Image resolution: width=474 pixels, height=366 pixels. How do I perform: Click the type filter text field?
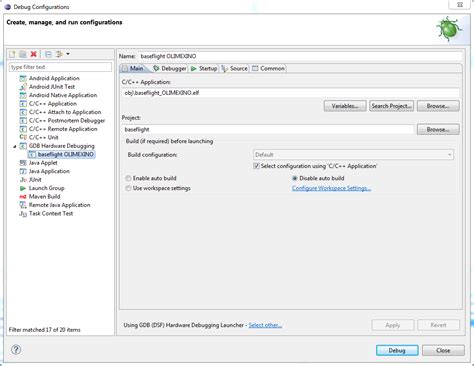tap(60, 67)
